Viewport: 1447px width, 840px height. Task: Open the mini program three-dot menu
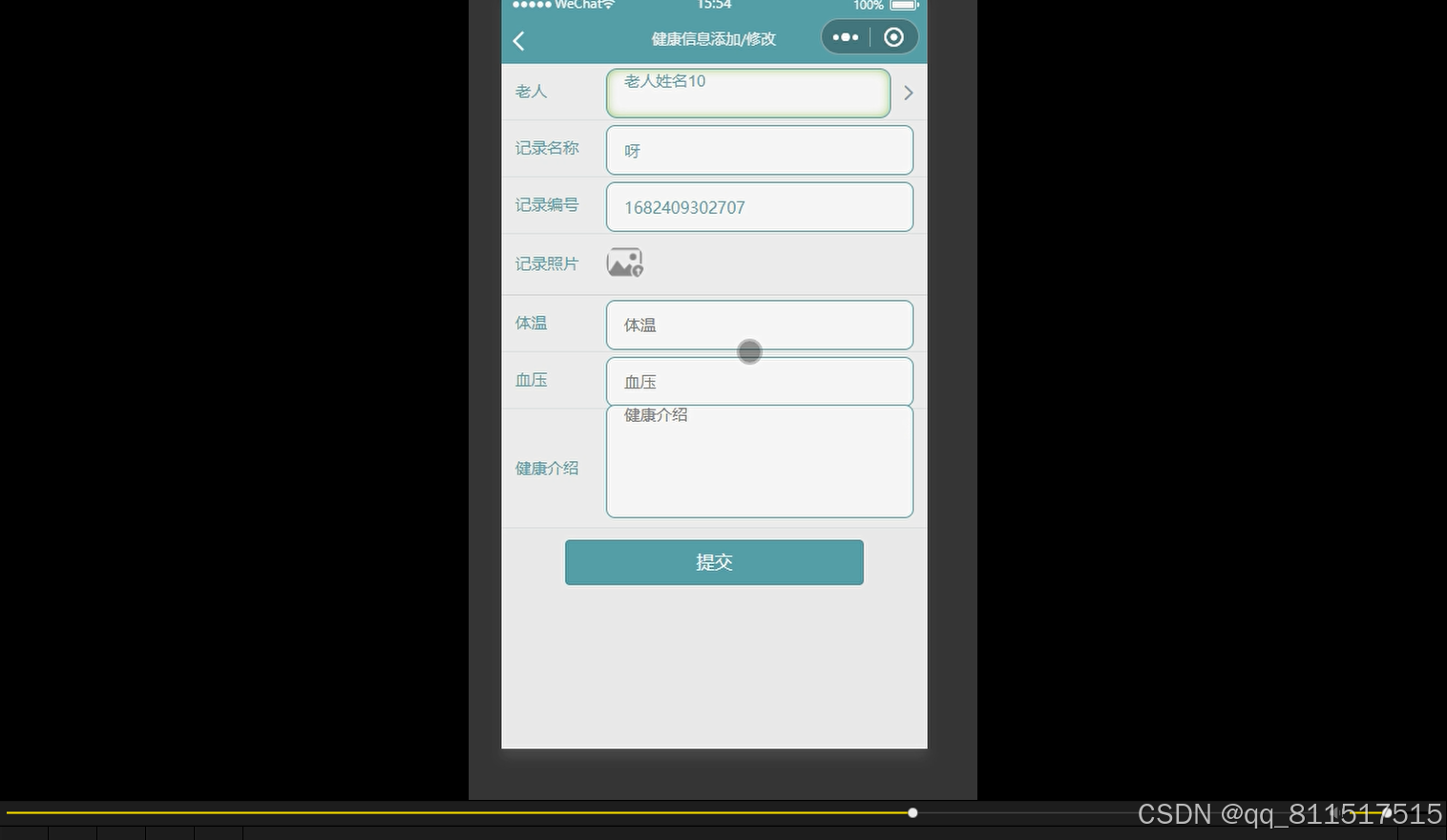pyautogui.click(x=846, y=37)
